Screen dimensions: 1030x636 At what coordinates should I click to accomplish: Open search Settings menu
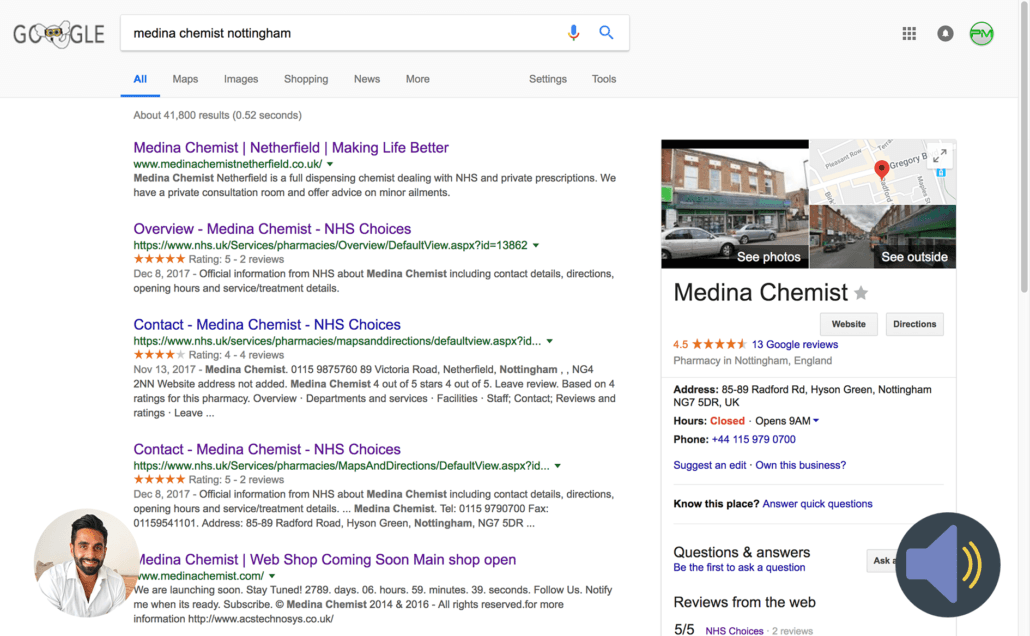(x=548, y=79)
